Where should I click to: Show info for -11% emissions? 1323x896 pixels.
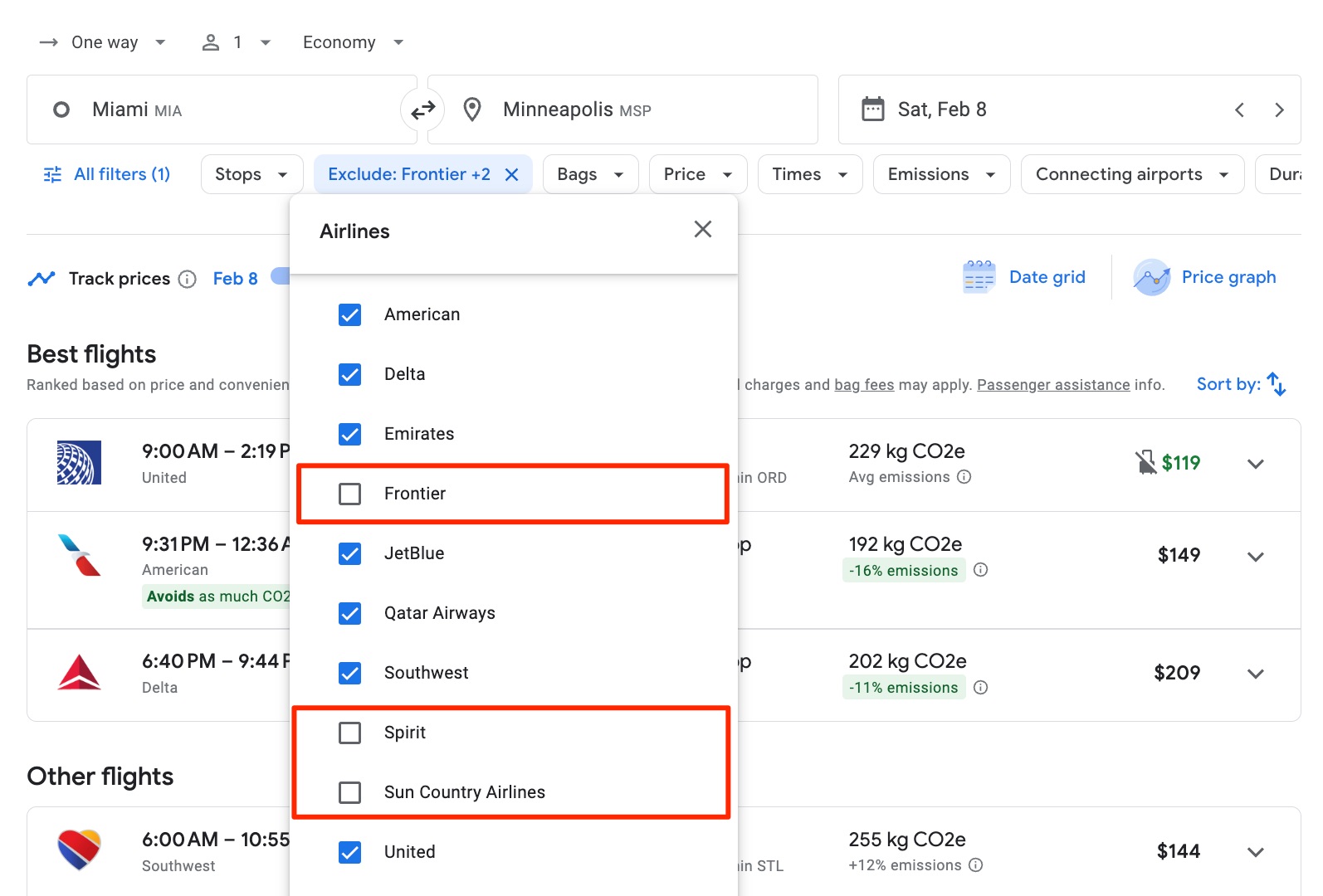coord(980,688)
